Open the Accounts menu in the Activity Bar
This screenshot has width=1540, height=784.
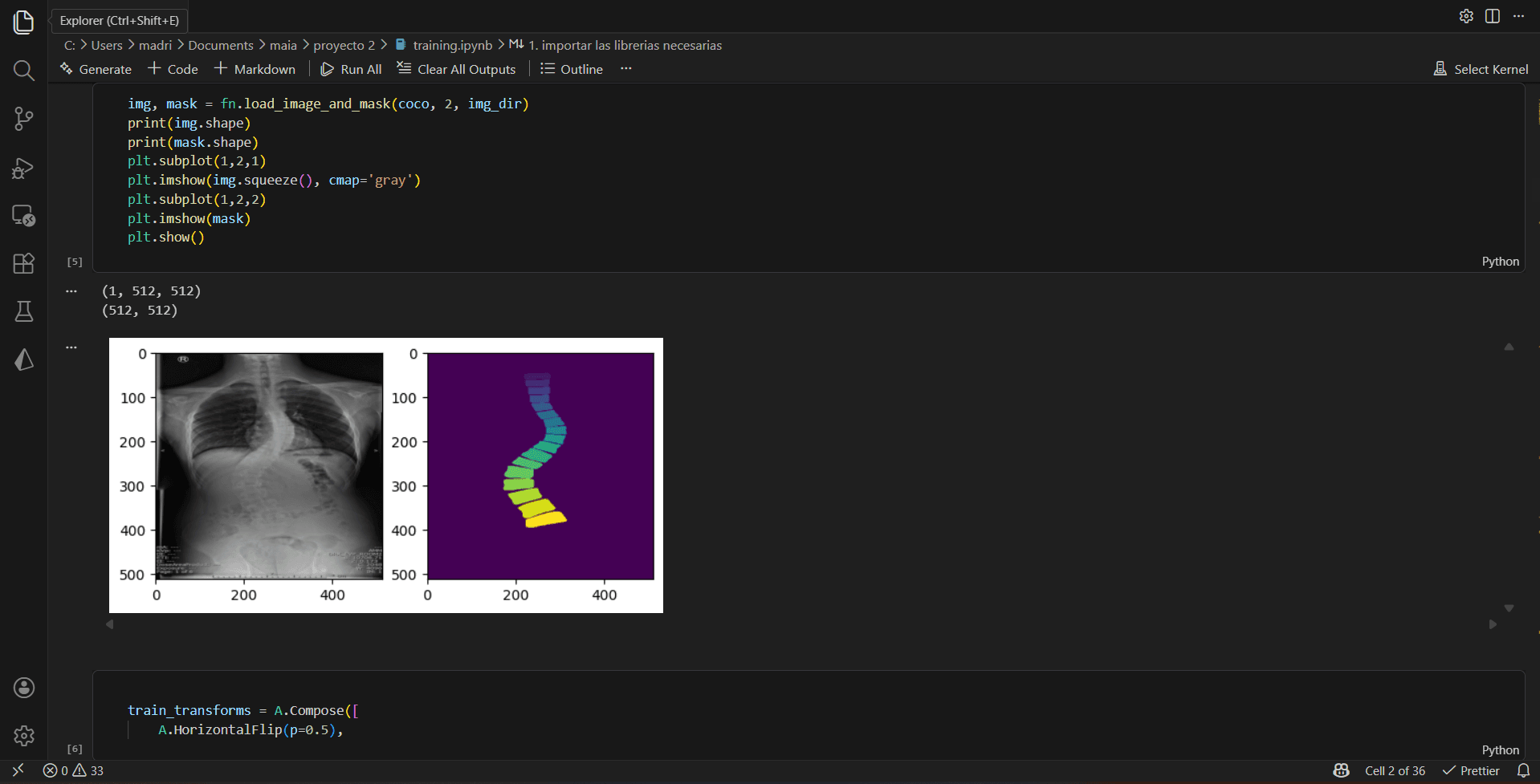[x=23, y=687]
